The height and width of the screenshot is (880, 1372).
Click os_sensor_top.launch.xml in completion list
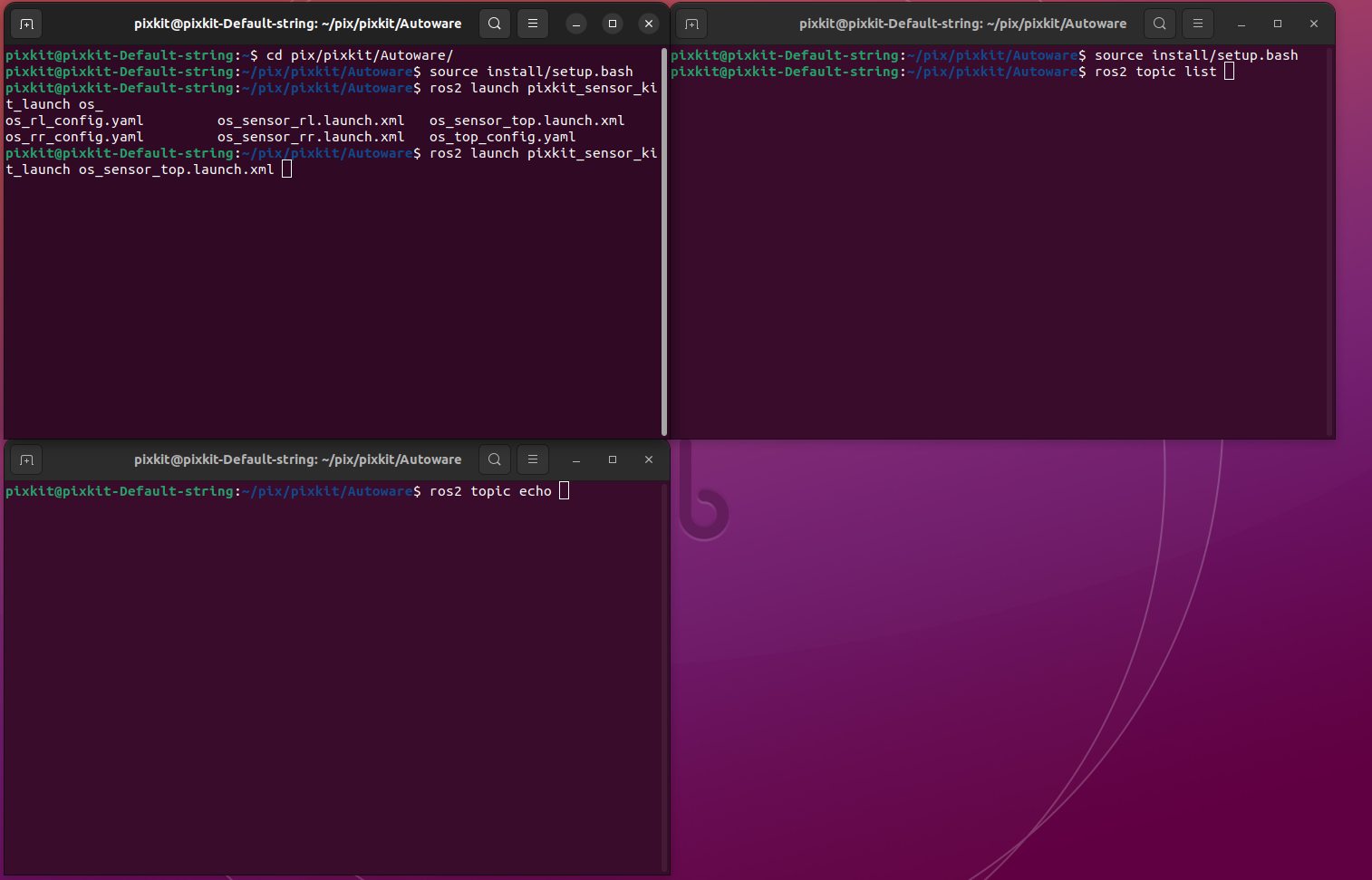[x=527, y=121]
